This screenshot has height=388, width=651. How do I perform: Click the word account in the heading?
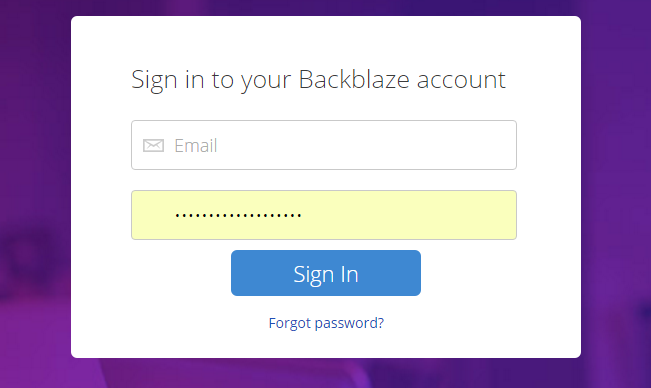click(461, 80)
